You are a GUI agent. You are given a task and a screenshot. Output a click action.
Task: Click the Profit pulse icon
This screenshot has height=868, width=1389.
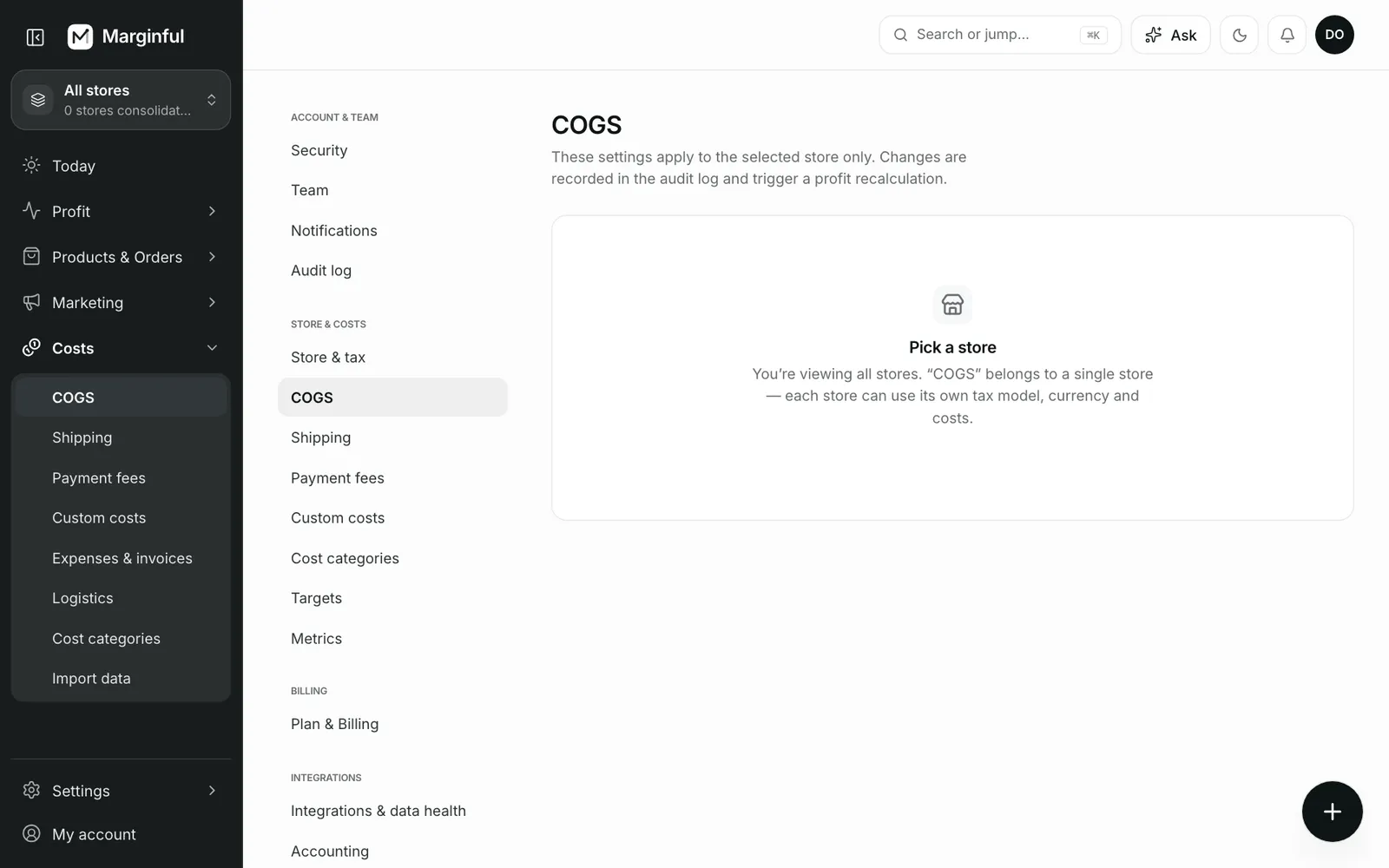point(31,211)
